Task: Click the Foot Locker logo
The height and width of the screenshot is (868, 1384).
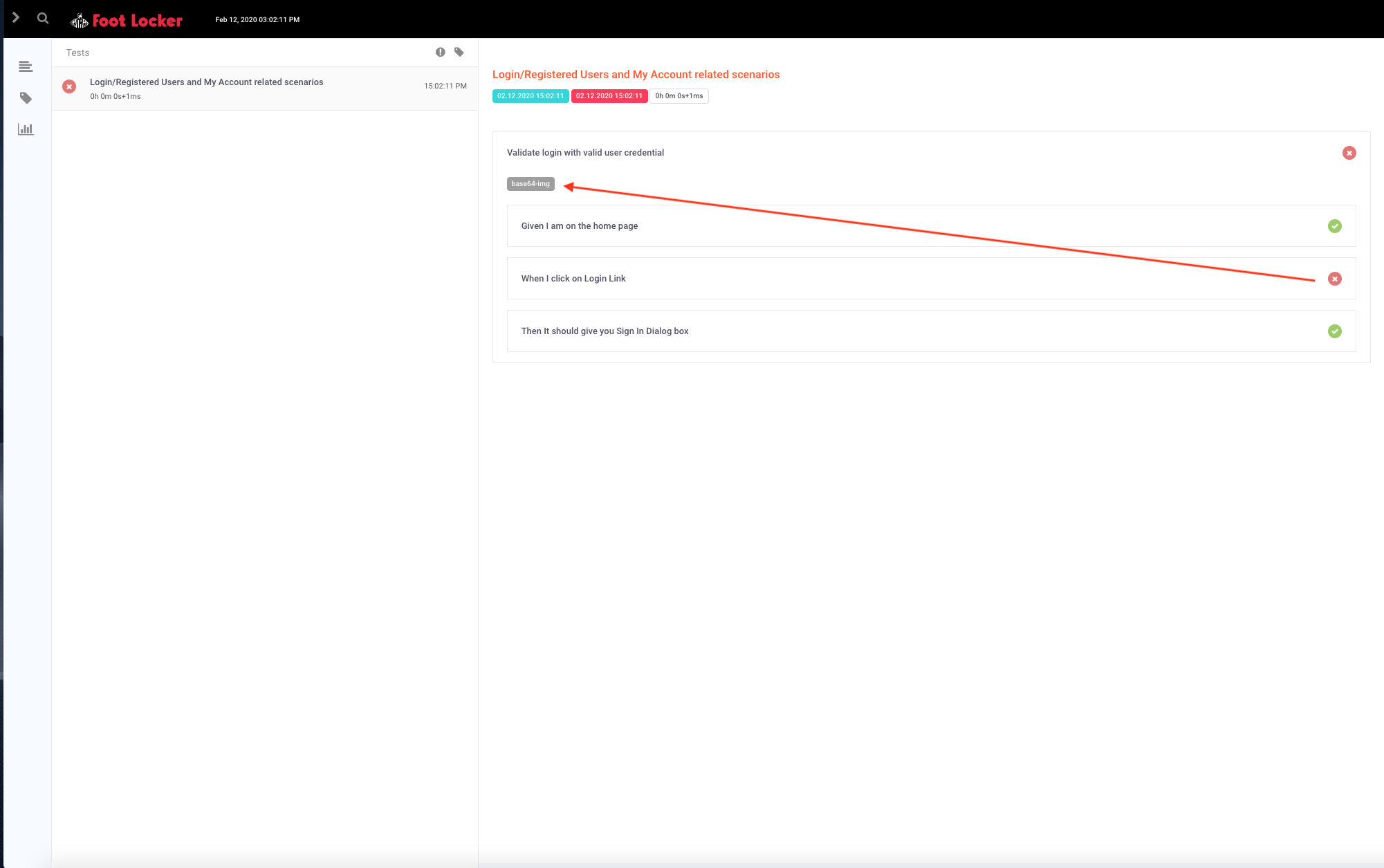Action: (x=127, y=21)
